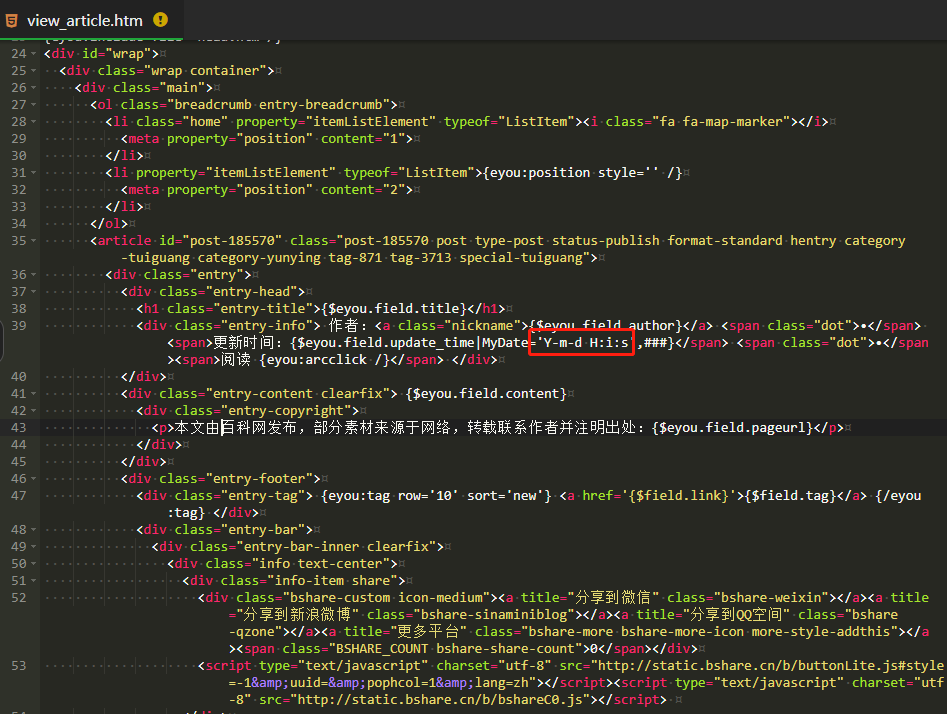The width and height of the screenshot is (947, 714).
Task: Click the yellow warning icon on the tab
Action: pyautogui.click(x=160, y=20)
